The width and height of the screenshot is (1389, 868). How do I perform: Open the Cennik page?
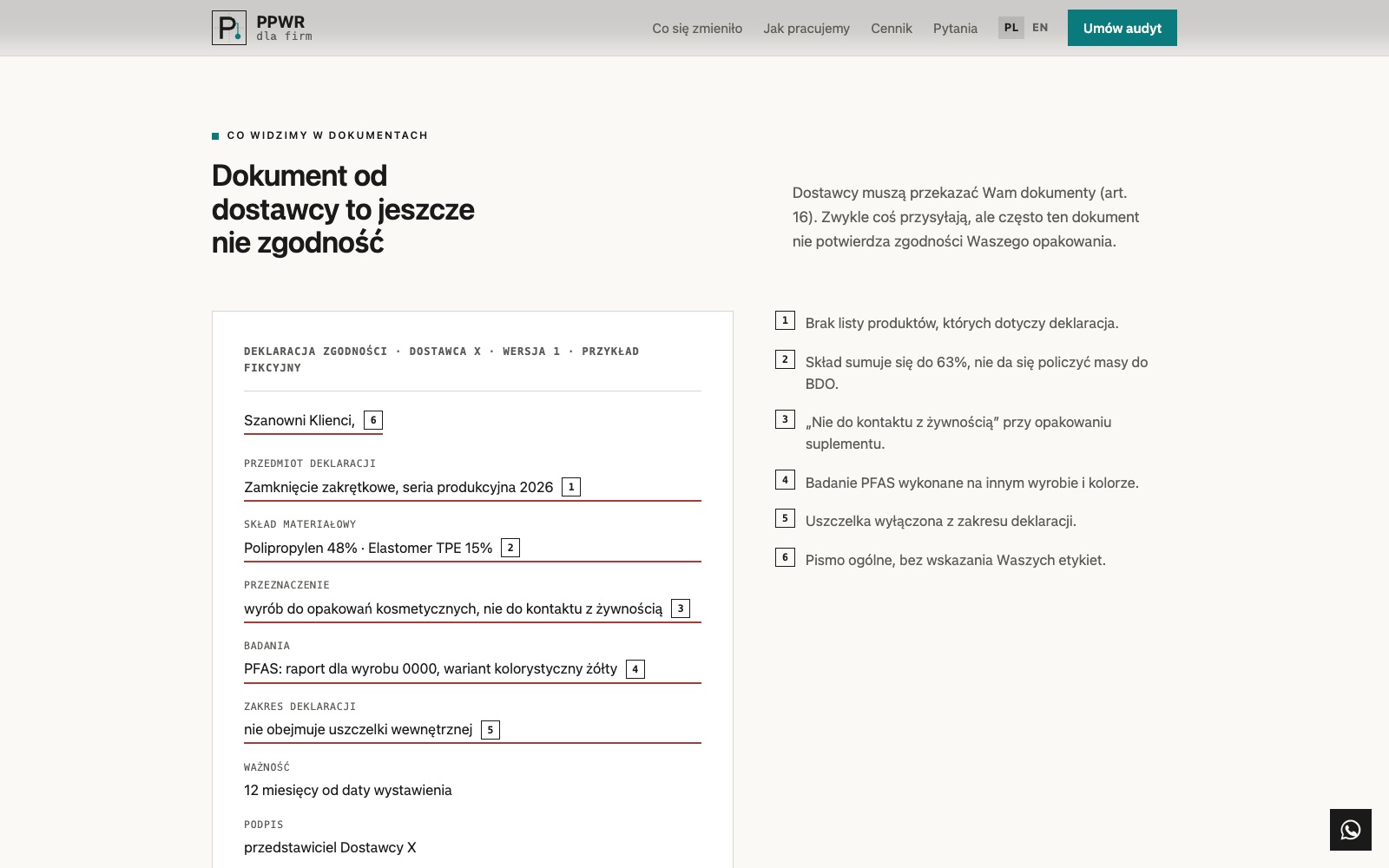point(892,29)
